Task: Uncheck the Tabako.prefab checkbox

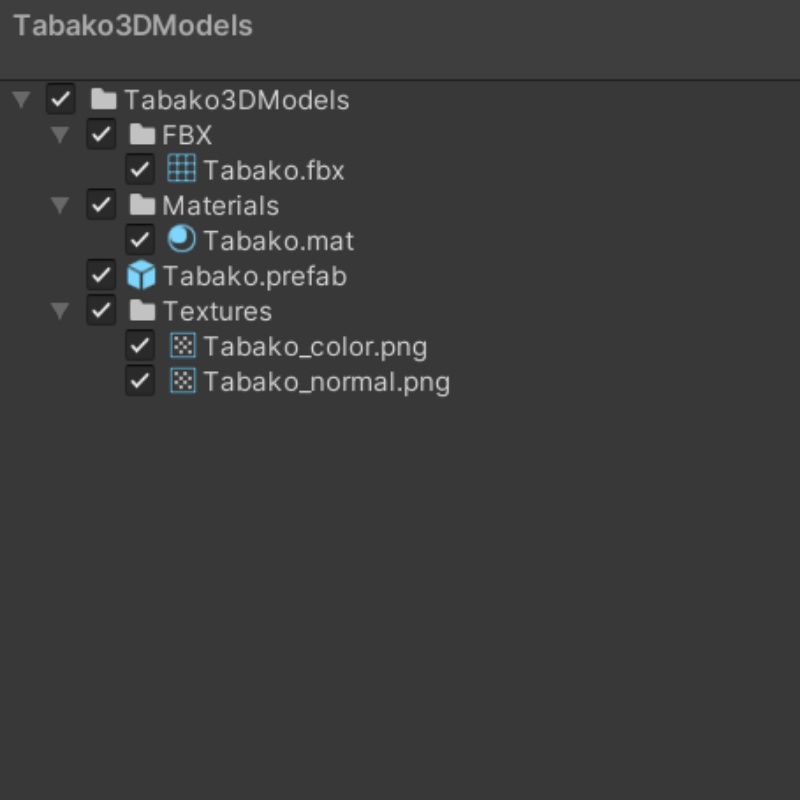Action: [x=101, y=275]
